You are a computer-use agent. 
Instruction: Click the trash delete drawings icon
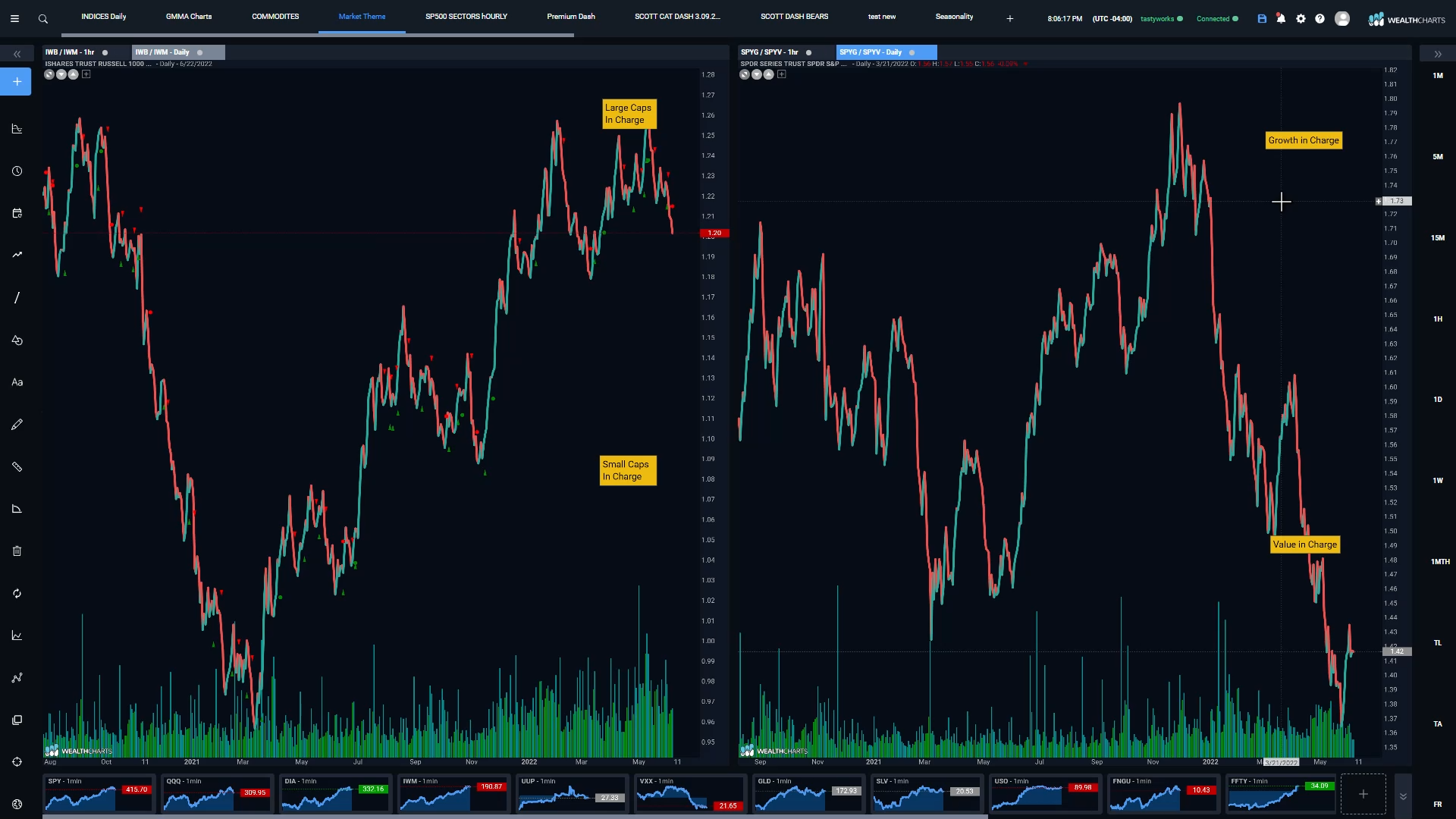tap(17, 551)
